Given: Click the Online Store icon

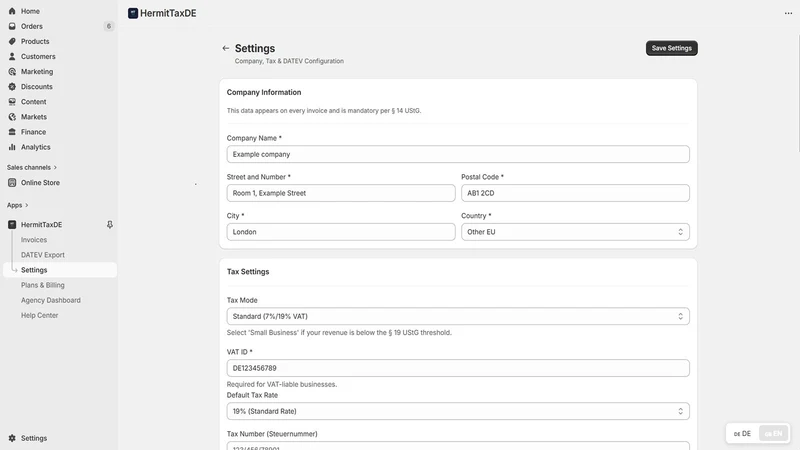Looking at the screenshot, I should tap(12, 183).
